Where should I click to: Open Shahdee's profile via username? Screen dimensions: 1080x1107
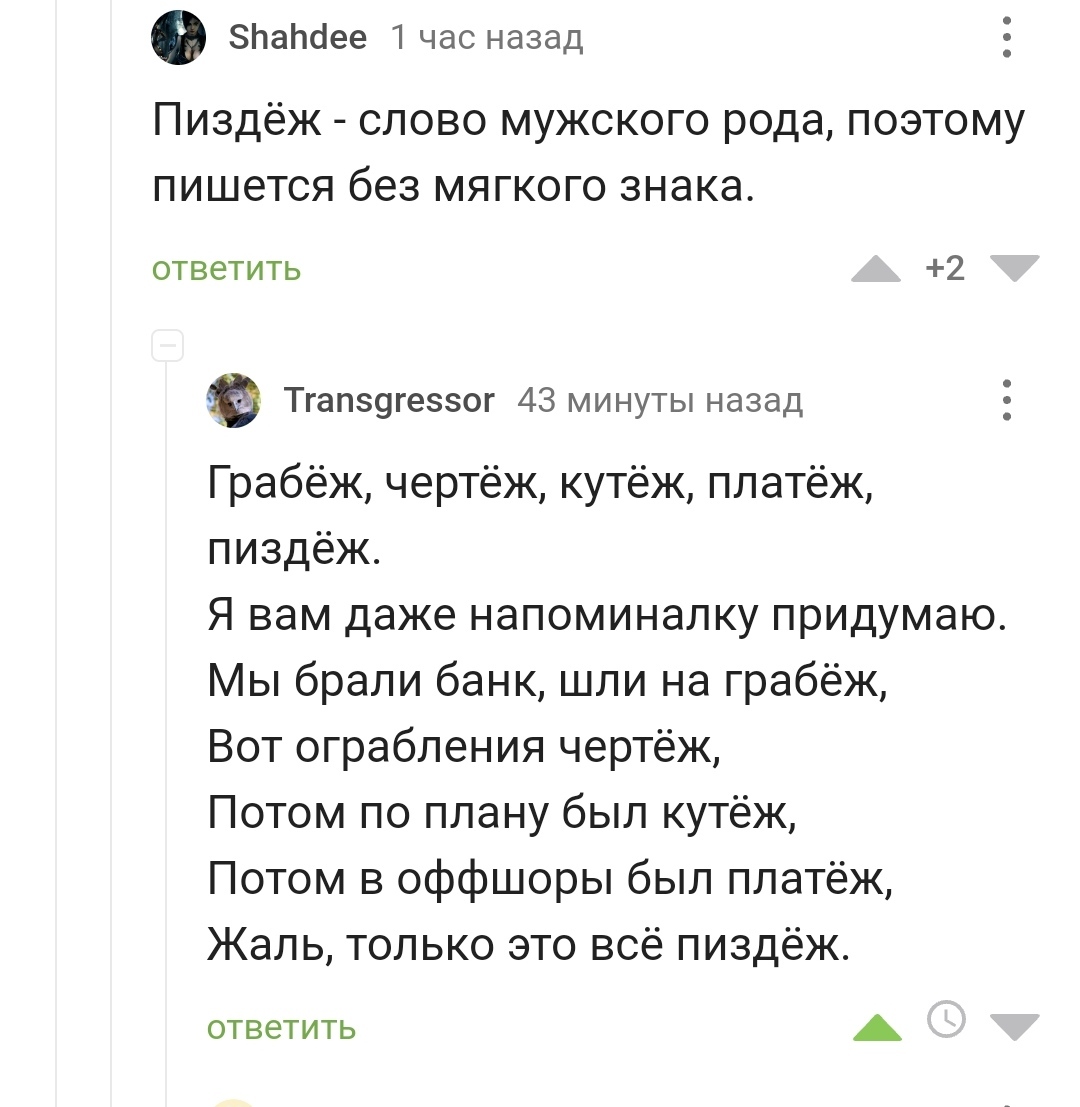pos(298,39)
